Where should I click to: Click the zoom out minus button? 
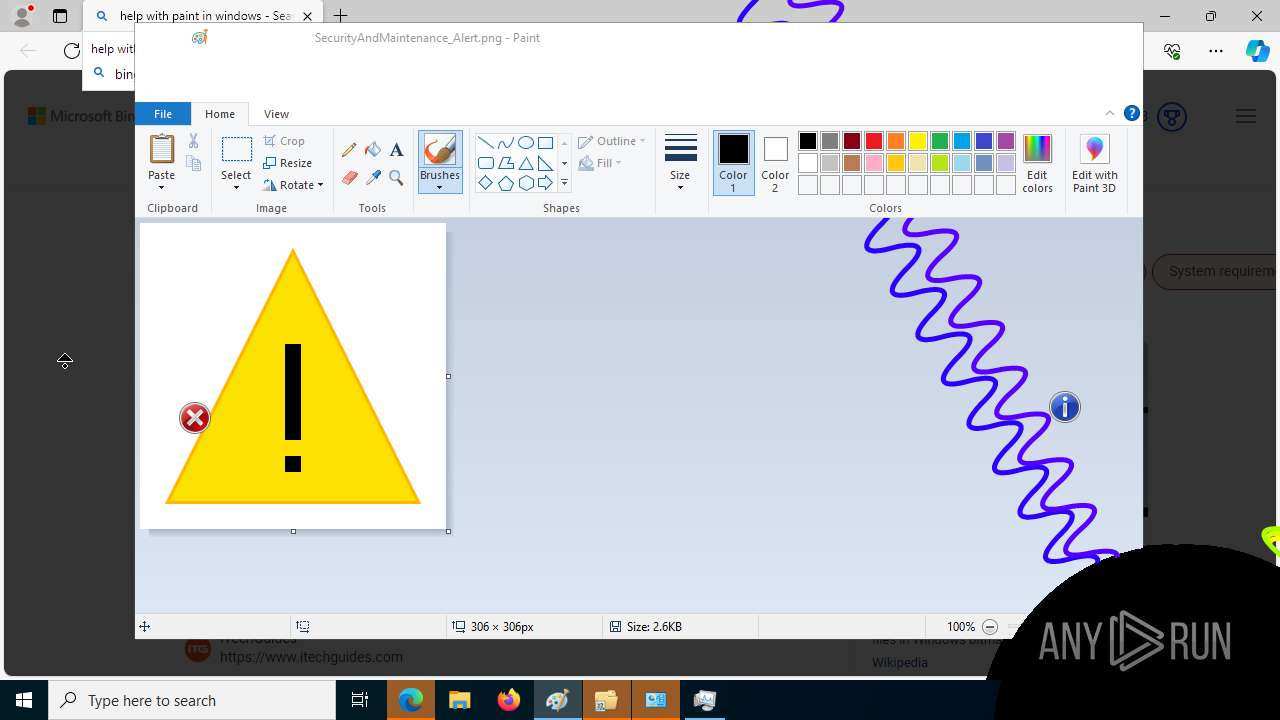(x=990, y=627)
